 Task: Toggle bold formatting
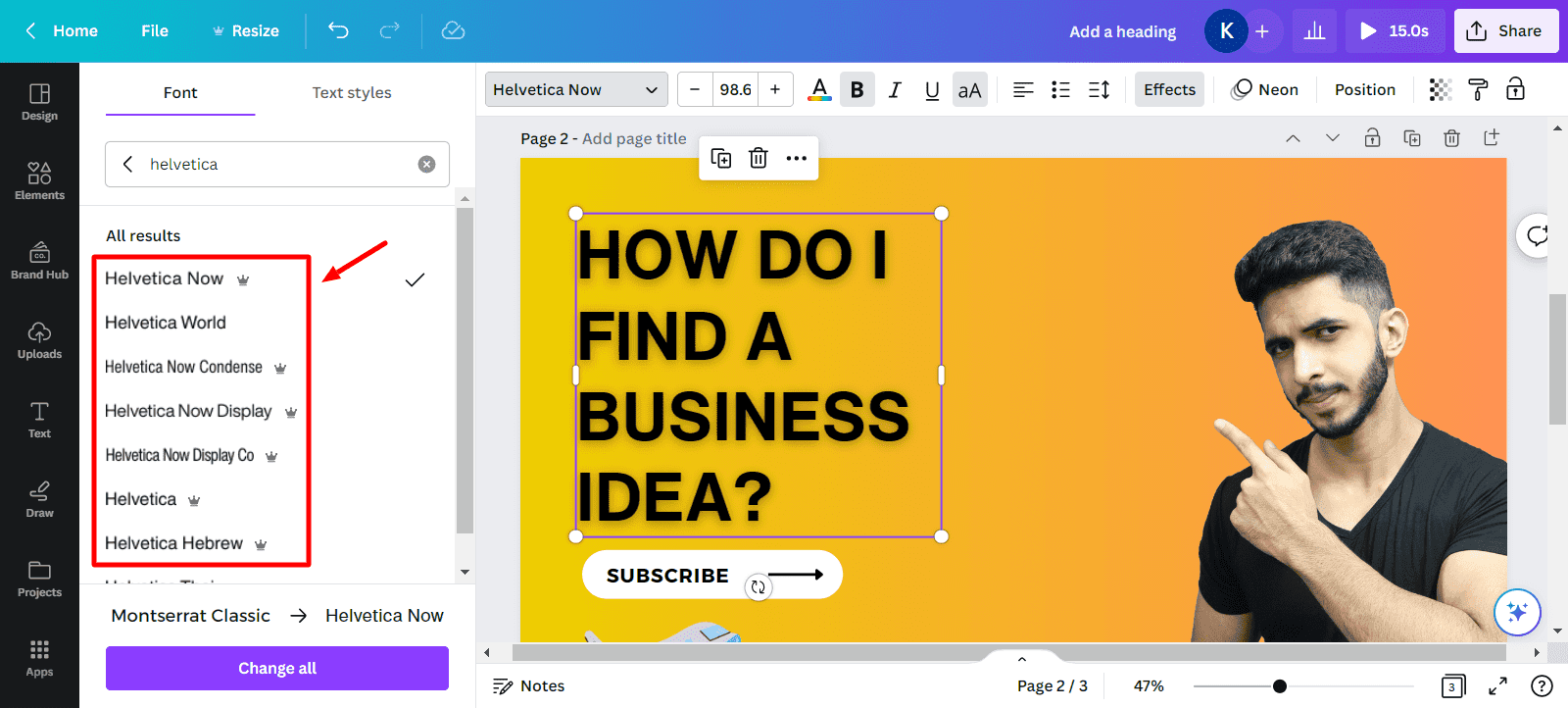(x=857, y=90)
